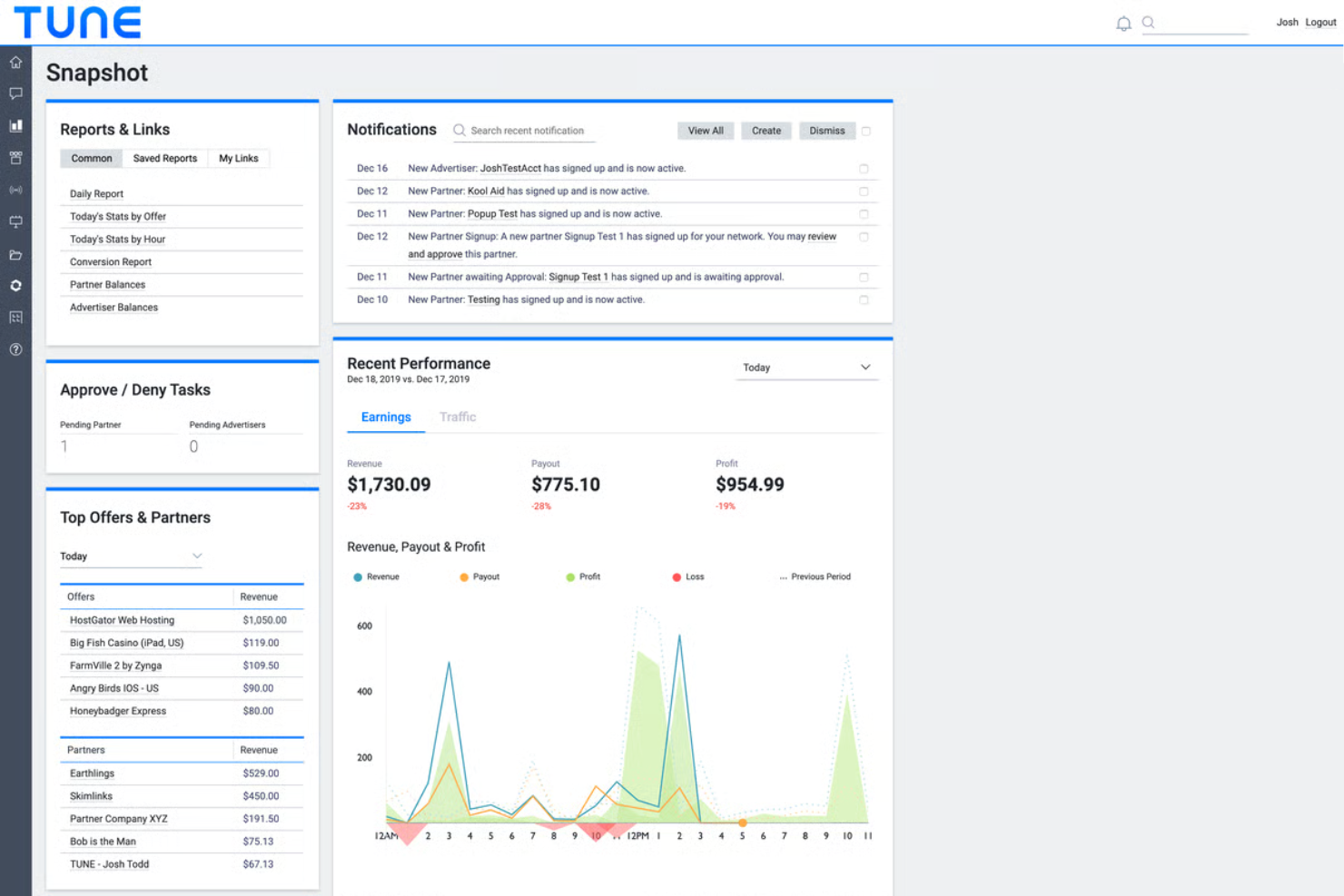1344x896 pixels.
Task: Click the broadcast/signal icon in the sidebar
Action: click(x=15, y=191)
